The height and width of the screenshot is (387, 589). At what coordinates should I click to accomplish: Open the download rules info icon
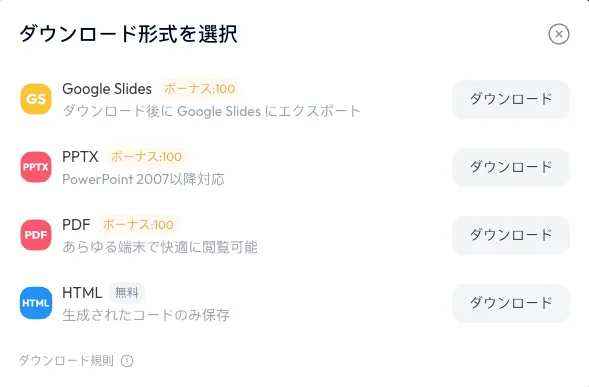[127, 361]
